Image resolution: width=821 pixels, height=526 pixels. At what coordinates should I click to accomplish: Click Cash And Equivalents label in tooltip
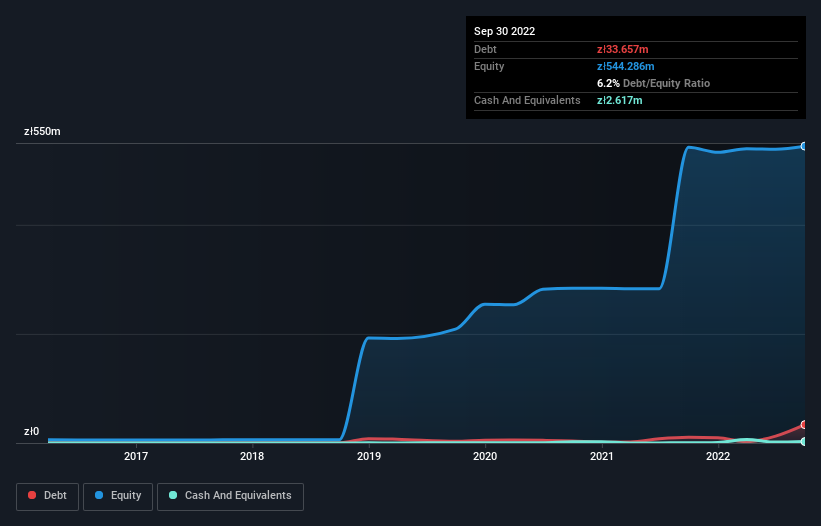pyautogui.click(x=527, y=100)
